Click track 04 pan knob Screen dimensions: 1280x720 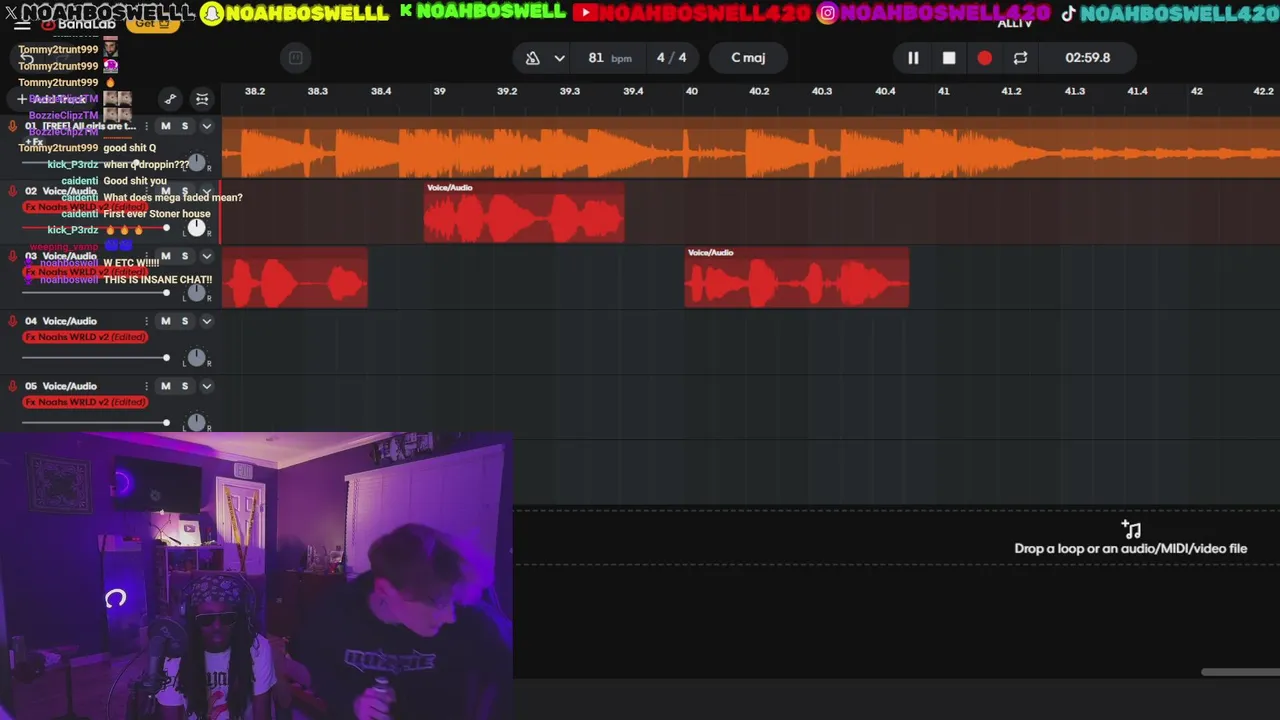point(197,358)
